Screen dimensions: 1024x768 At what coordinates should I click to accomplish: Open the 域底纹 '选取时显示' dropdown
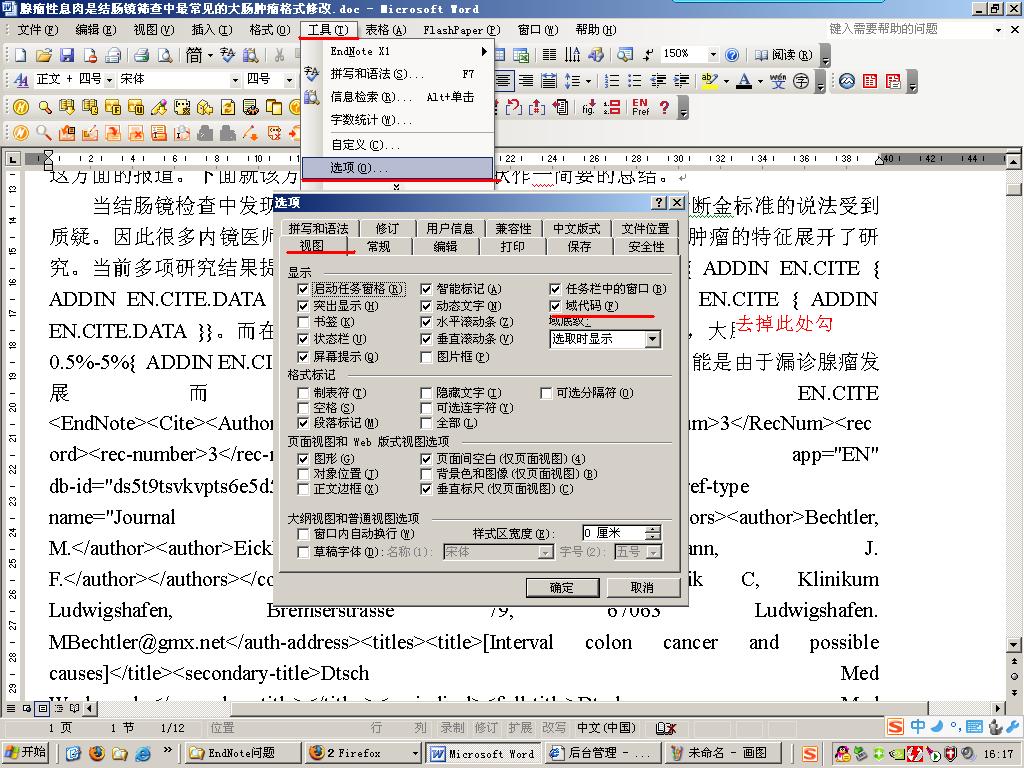[652, 339]
